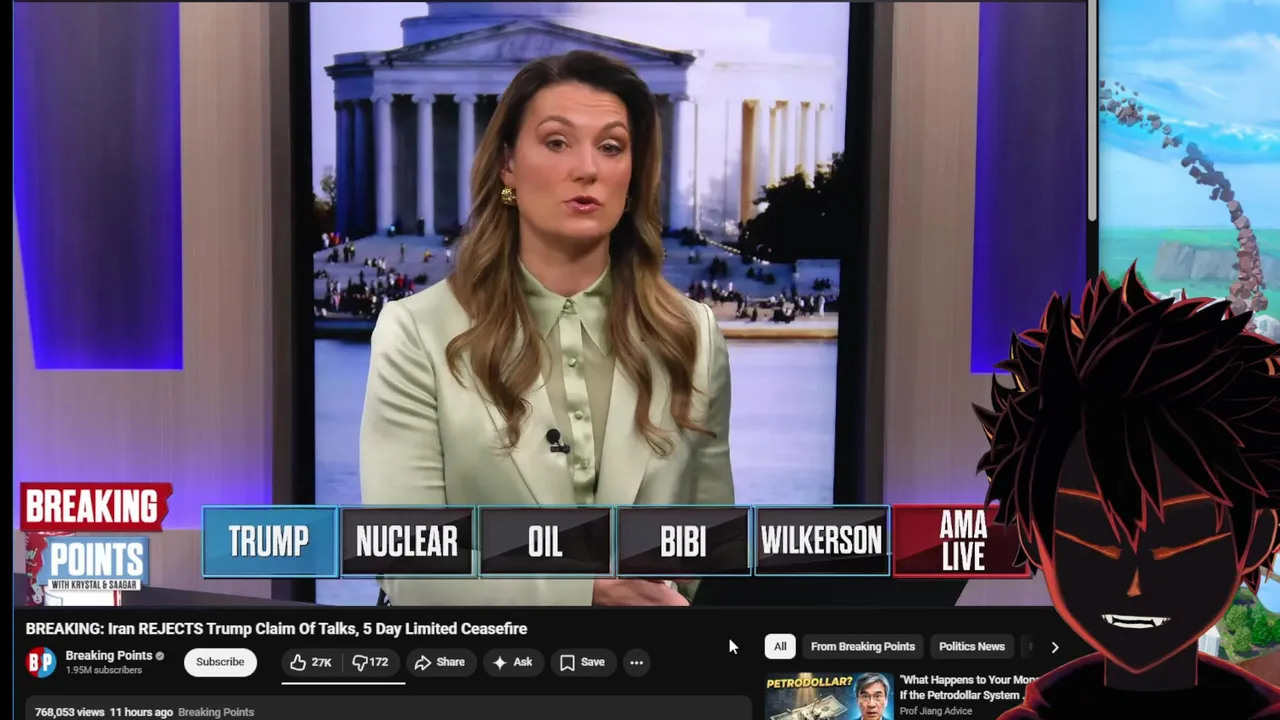Viewport: 1280px width, 720px height.
Task: Open the Breaking Points channel name link
Action: click(x=109, y=656)
